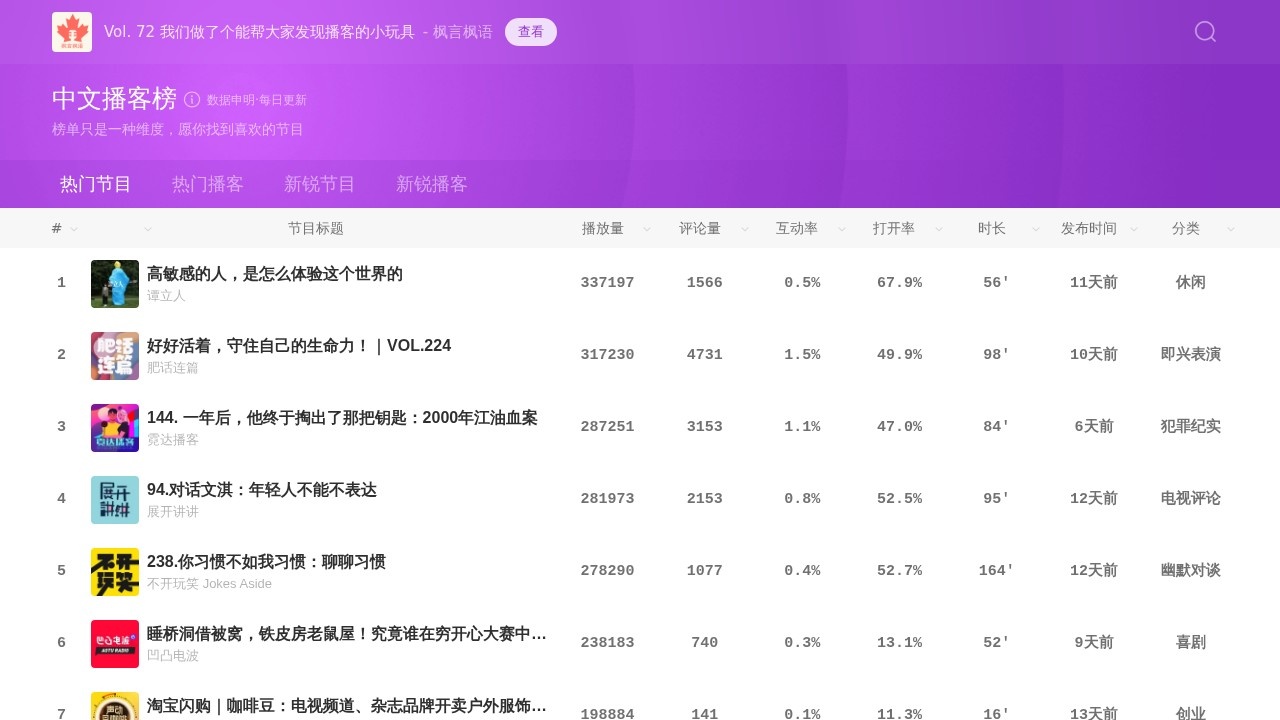Click the 查看 button in the banner
The image size is (1280, 720).
click(x=531, y=31)
